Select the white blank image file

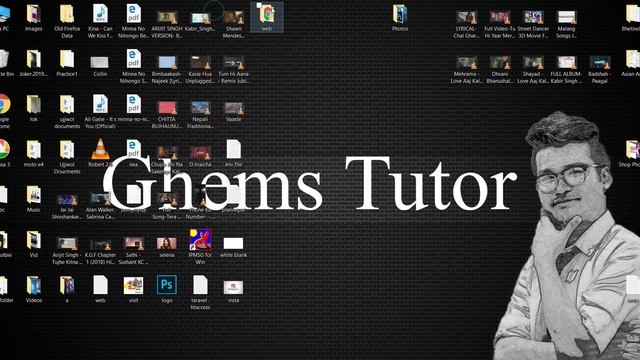pyautogui.click(x=233, y=244)
